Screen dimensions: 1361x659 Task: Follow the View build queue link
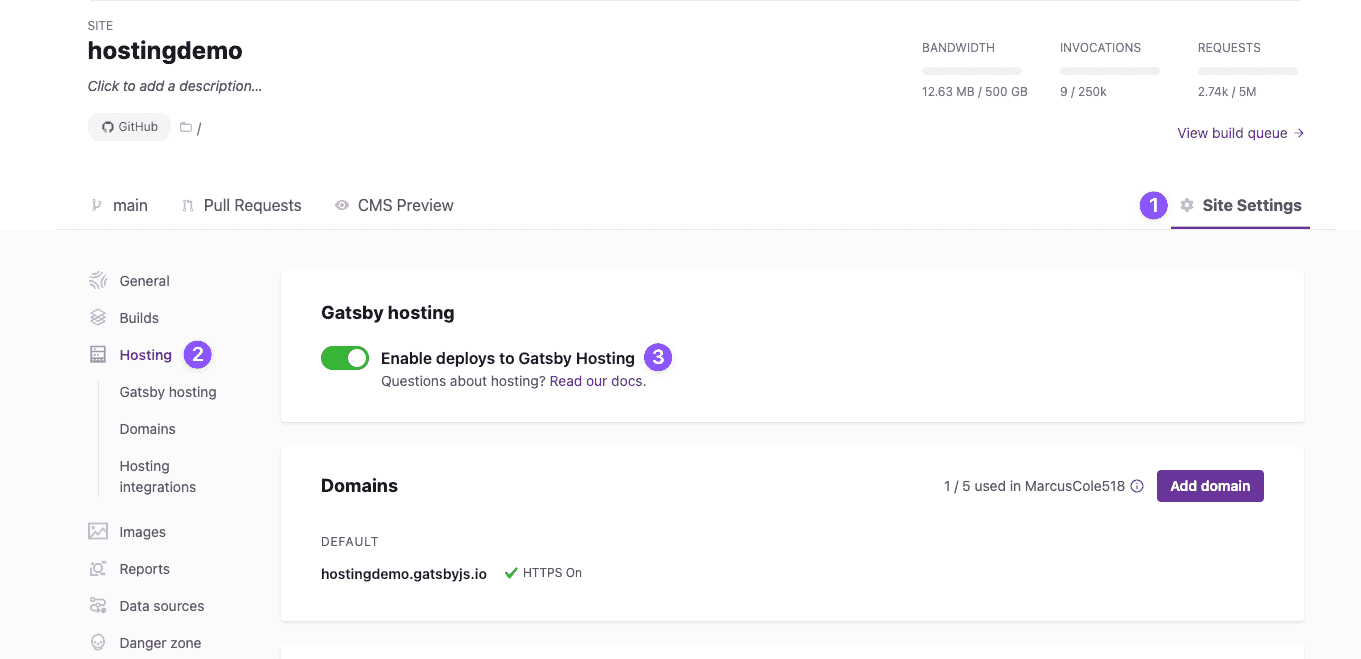coord(1240,133)
